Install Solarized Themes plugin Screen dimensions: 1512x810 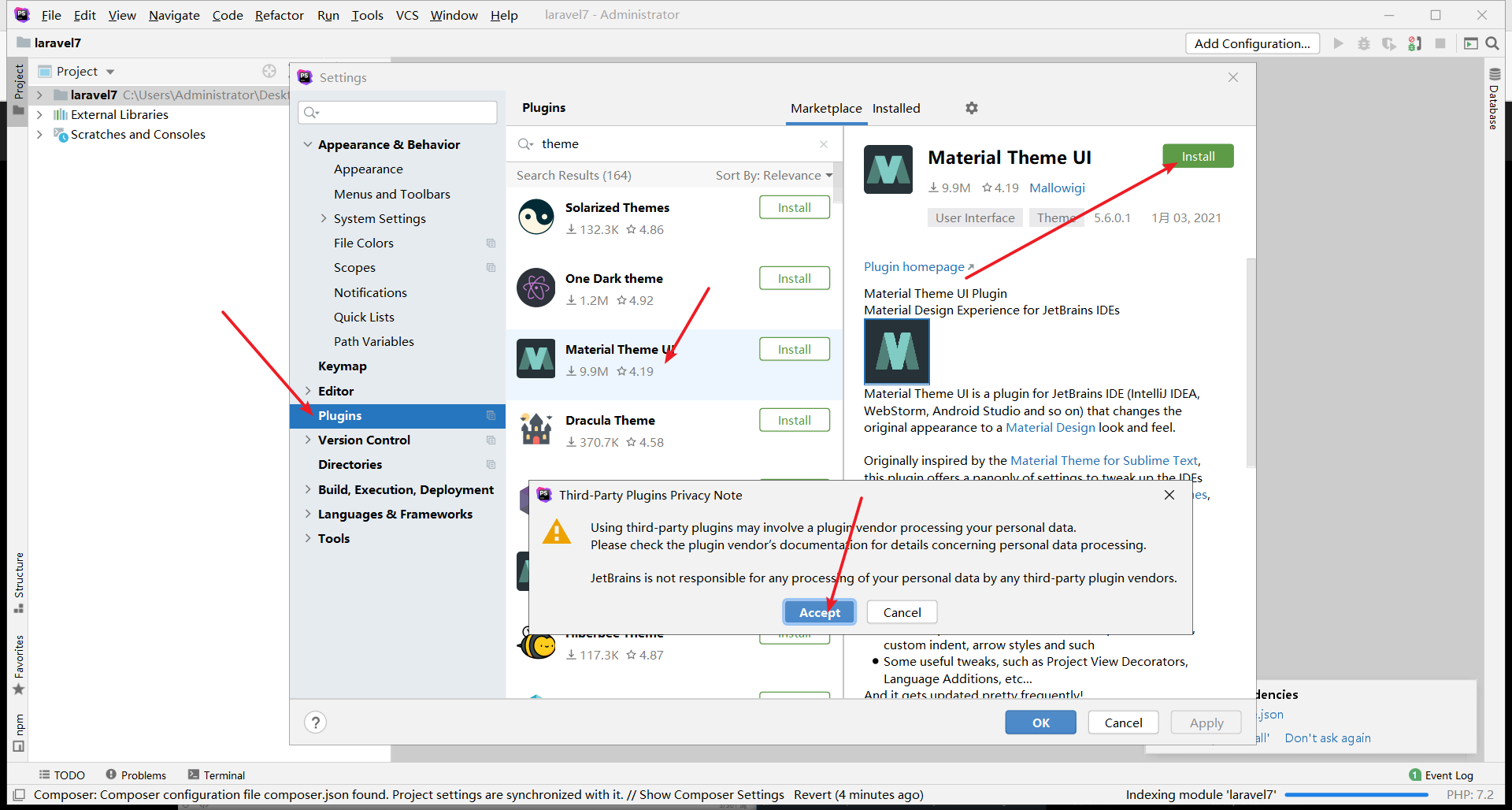[x=795, y=207]
